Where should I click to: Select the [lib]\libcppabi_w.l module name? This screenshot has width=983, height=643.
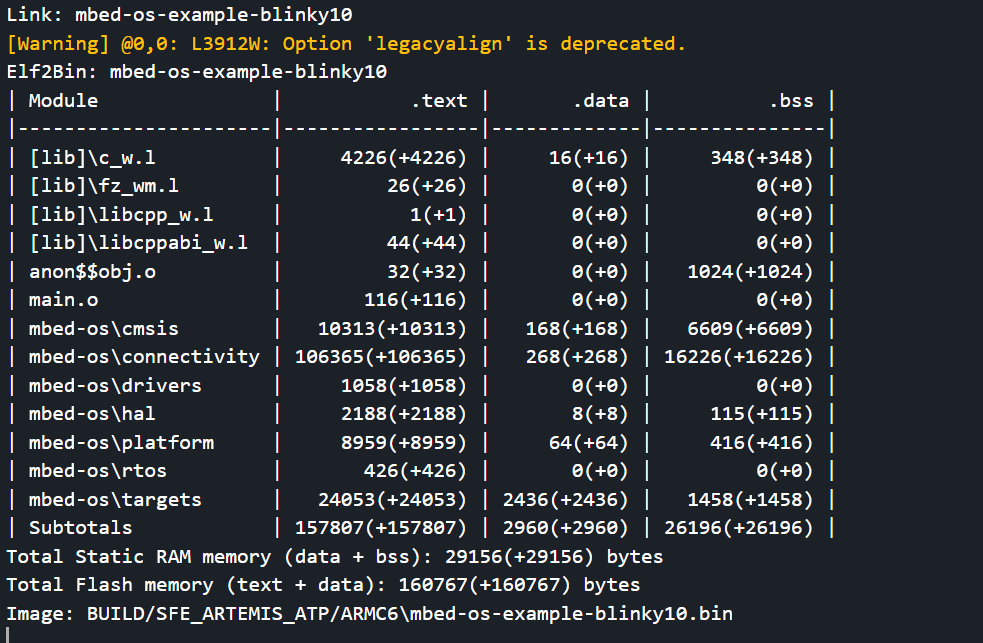(x=138, y=243)
